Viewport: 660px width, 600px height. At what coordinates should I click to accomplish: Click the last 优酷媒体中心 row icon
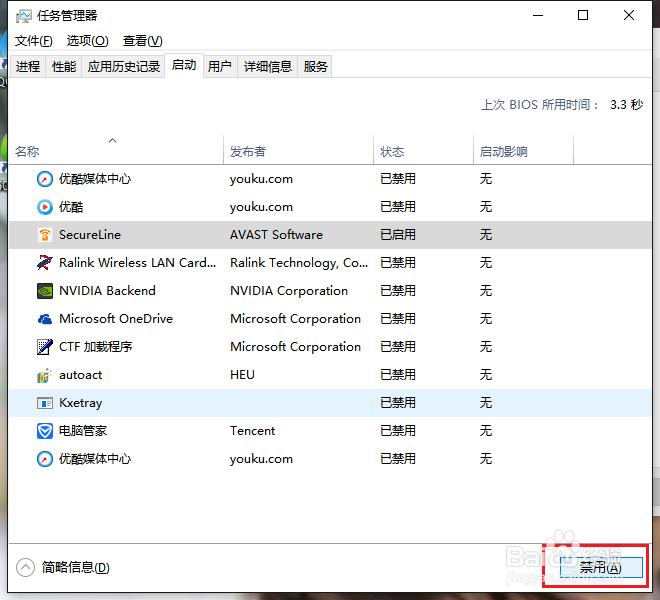pyautogui.click(x=45, y=459)
